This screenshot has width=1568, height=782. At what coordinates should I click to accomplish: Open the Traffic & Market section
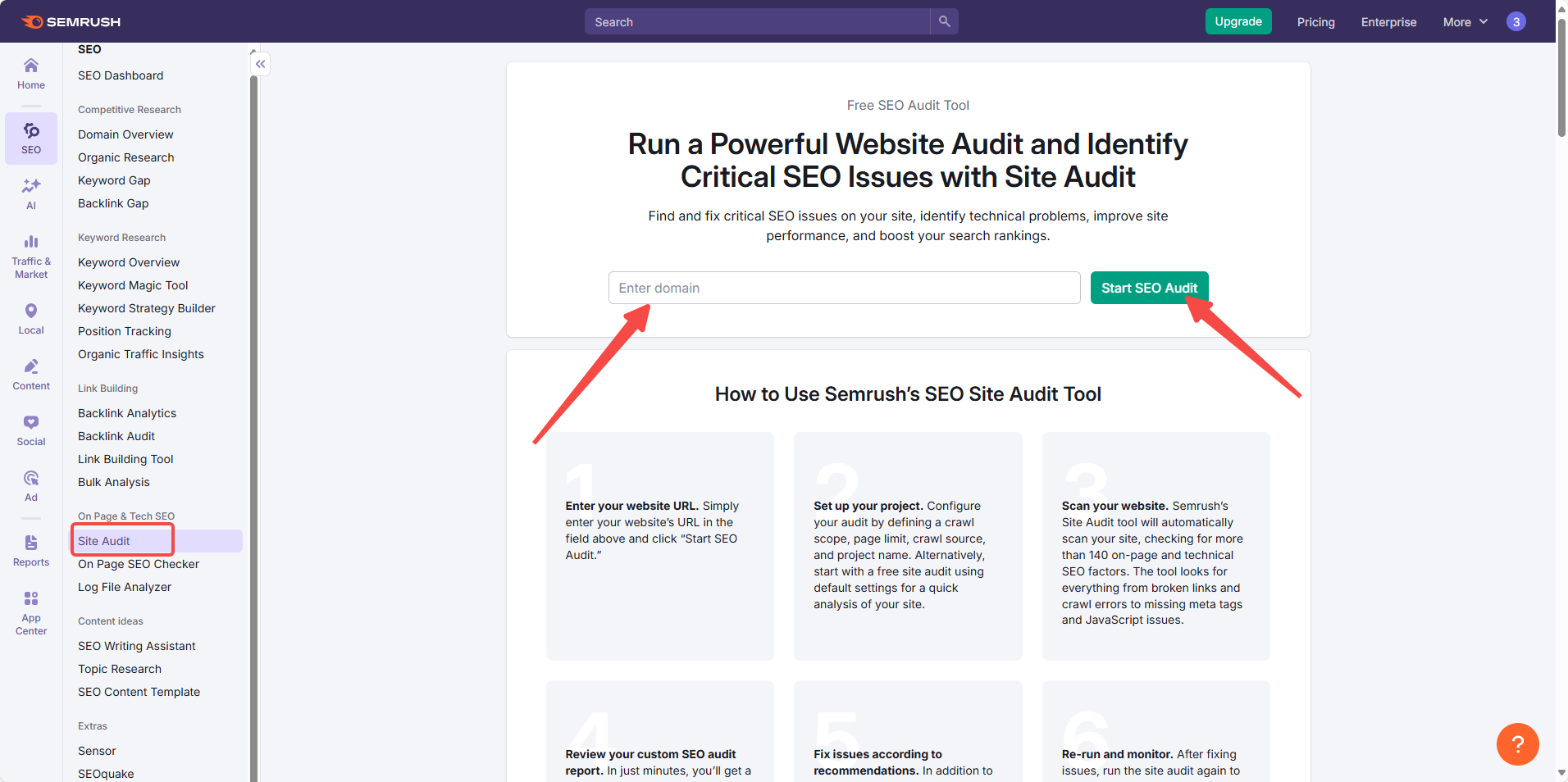[30, 254]
